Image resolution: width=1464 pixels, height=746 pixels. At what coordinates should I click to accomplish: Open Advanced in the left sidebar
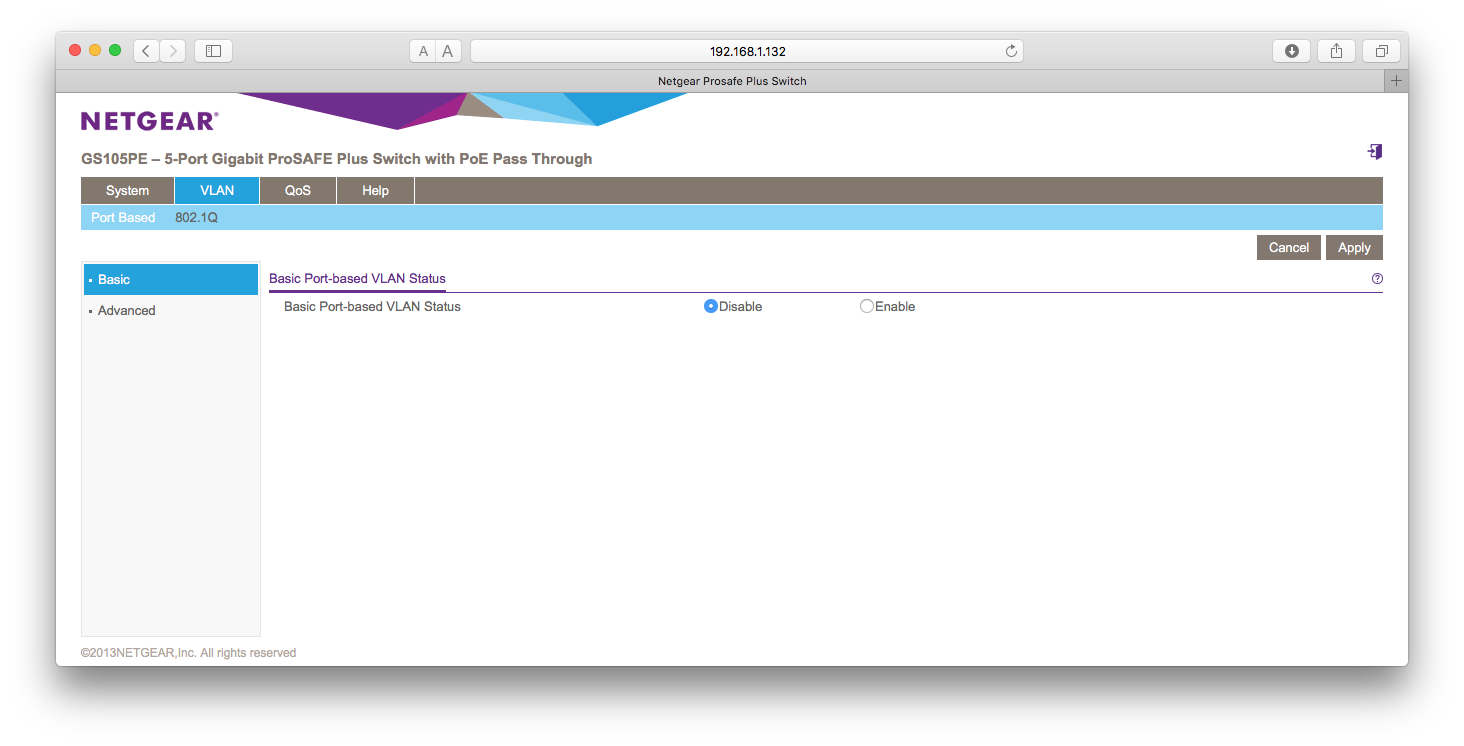tap(126, 311)
